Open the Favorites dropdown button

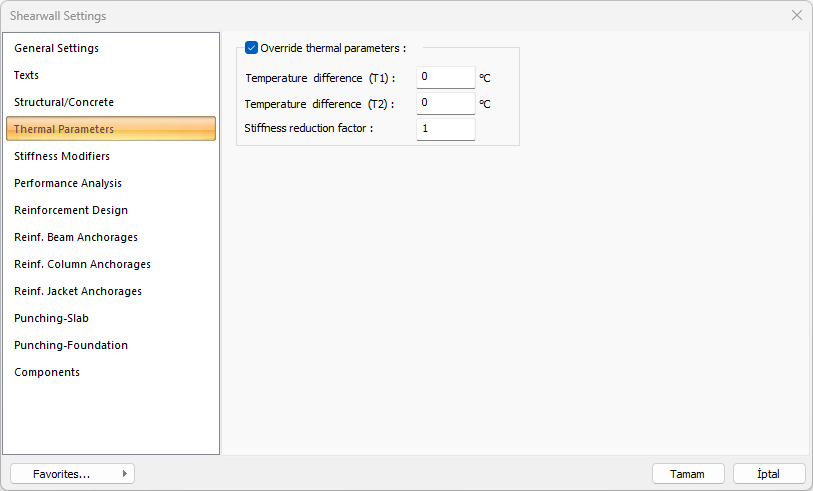pyautogui.click(x=72, y=474)
